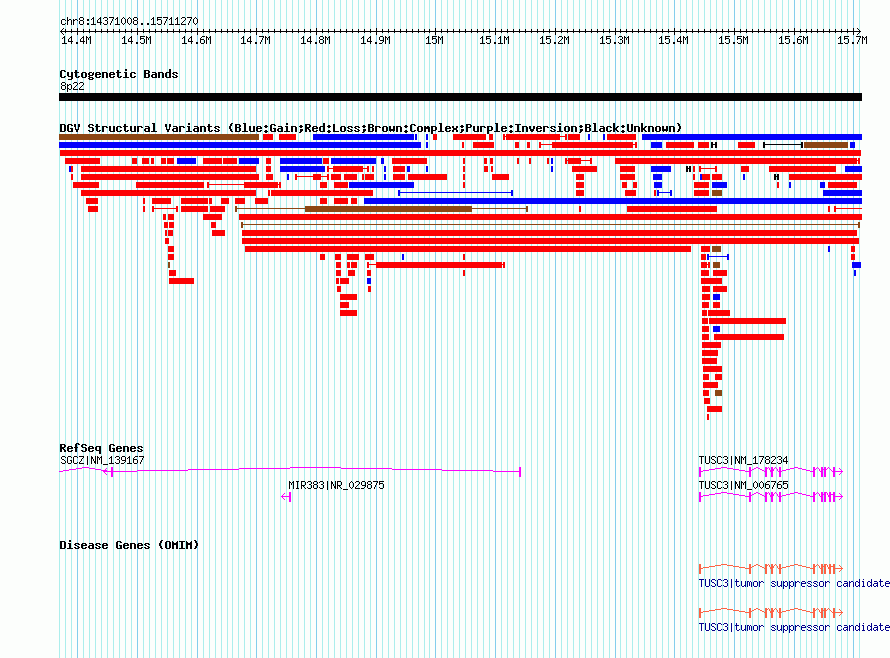This screenshot has height=658, width=890.
Task: Click the TUSC3|NM_006765 transcript label
Action: (x=743, y=485)
